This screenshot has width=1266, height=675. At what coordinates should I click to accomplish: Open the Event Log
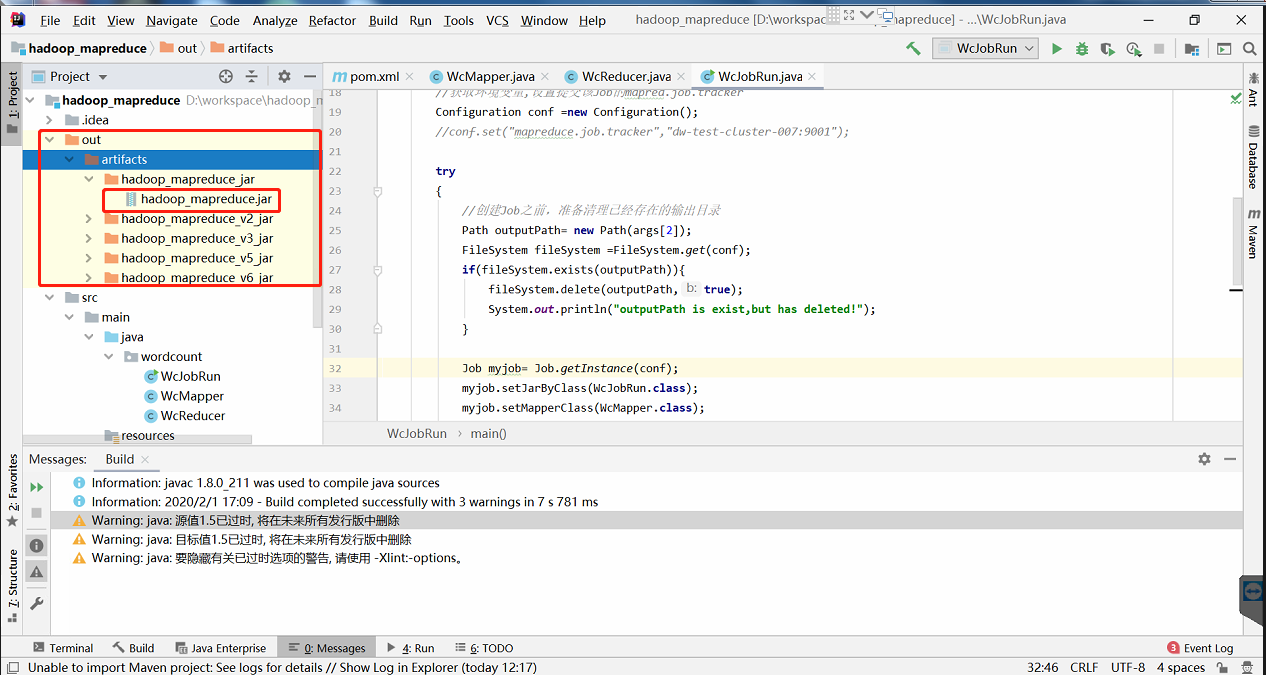coord(1201,648)
